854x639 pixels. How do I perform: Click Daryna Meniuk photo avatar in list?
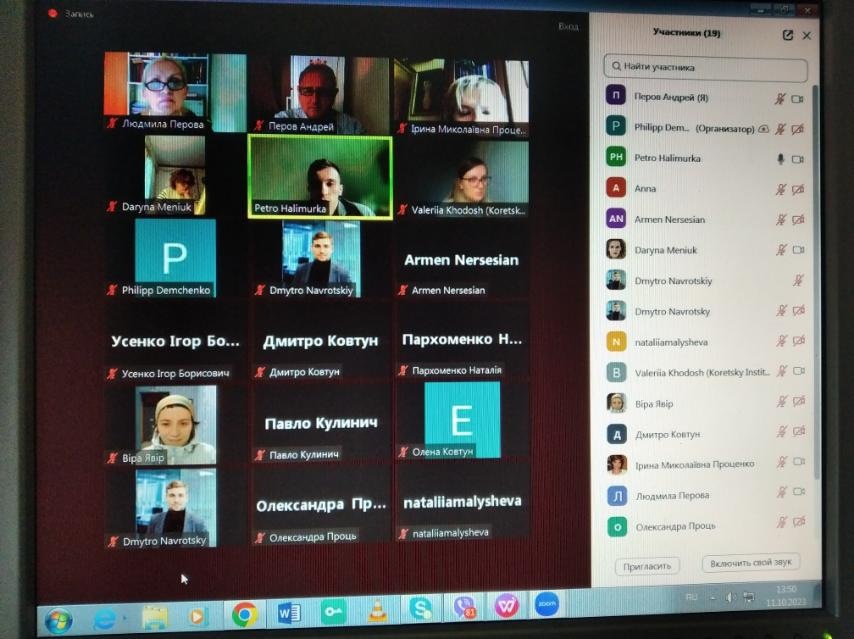coord(616,249)
